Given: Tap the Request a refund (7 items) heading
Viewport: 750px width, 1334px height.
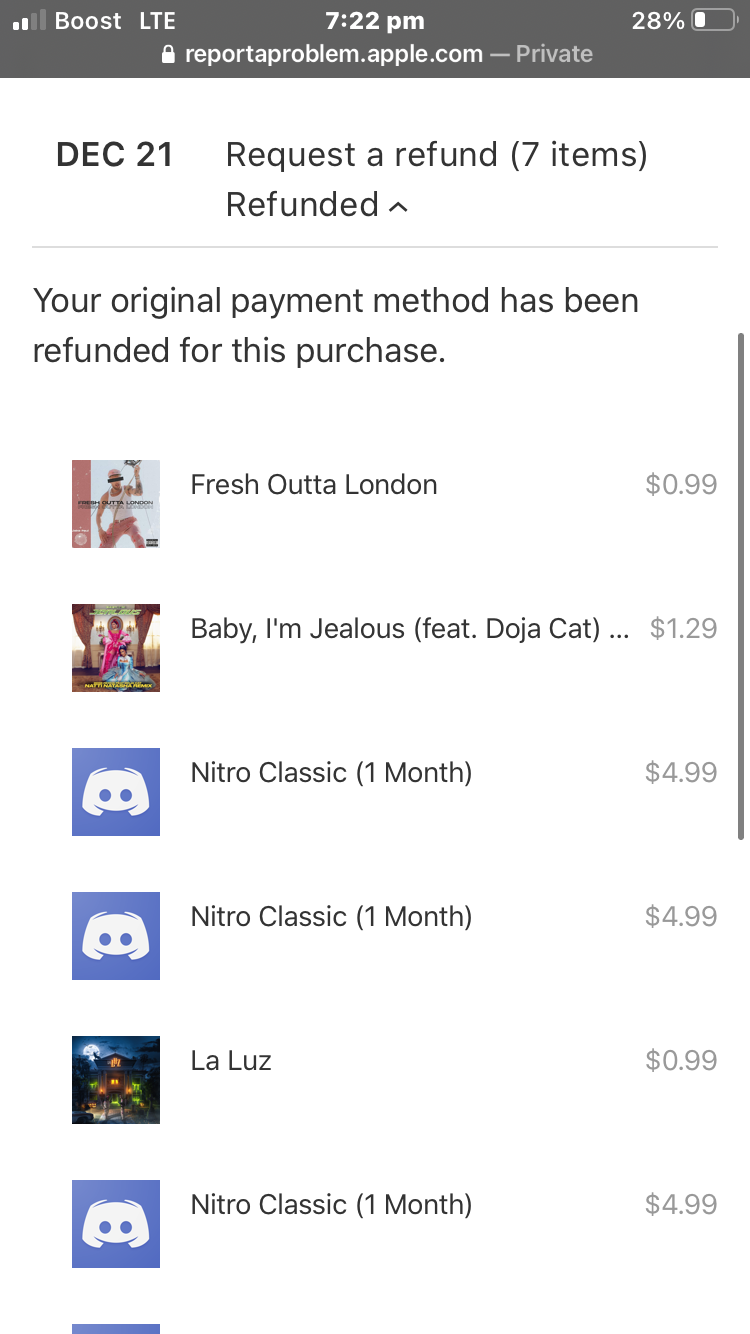Looking at the screenshot, I should (x=436, y=155).
